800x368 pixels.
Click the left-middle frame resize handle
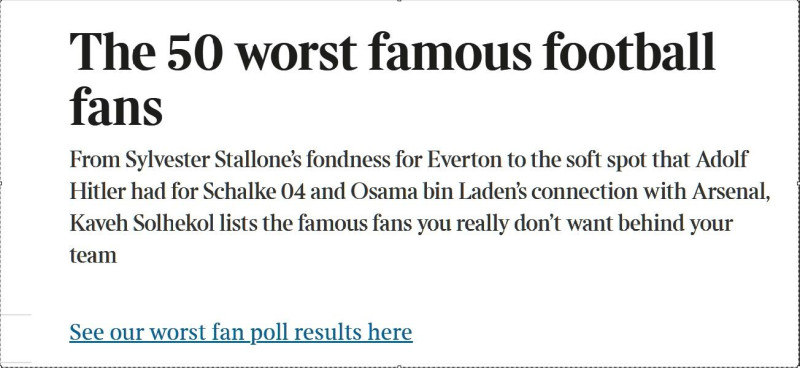(x=1, y=183)
